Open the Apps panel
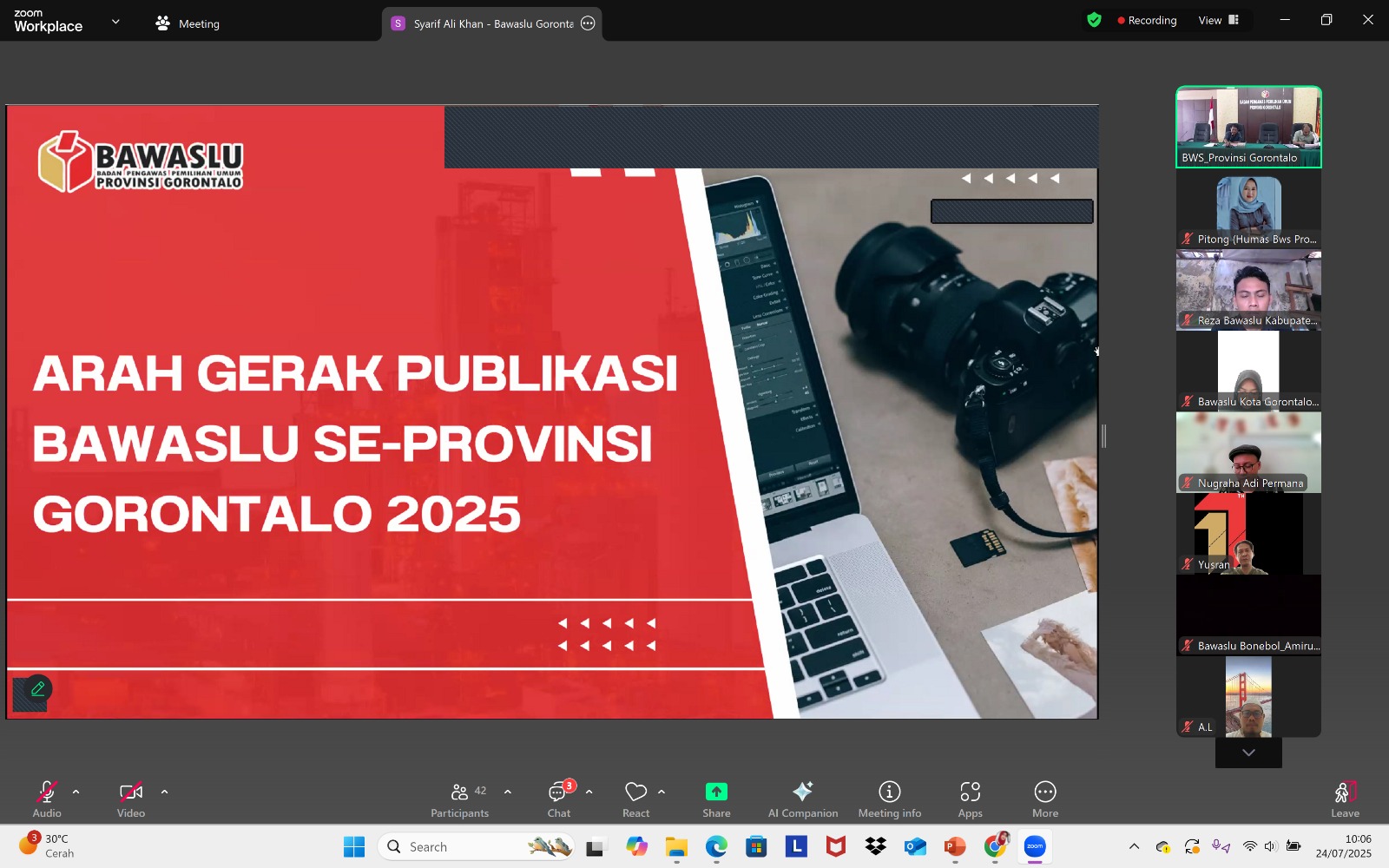Image resolution: width=1389 pixels, height=868 pixels. tap(970, 799)
